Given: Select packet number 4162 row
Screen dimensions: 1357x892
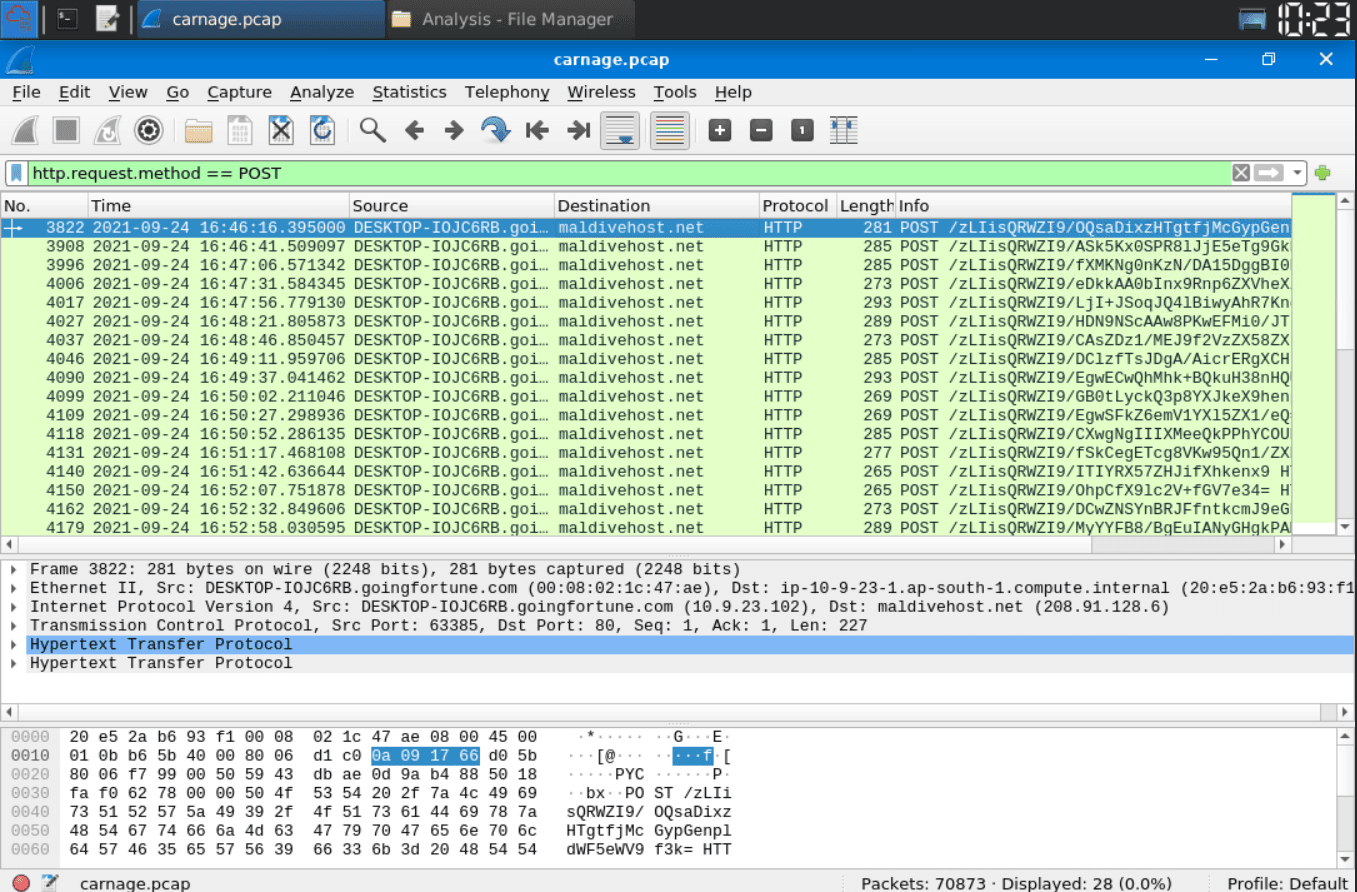Looking at the screenshot, I should click(646, 509).
